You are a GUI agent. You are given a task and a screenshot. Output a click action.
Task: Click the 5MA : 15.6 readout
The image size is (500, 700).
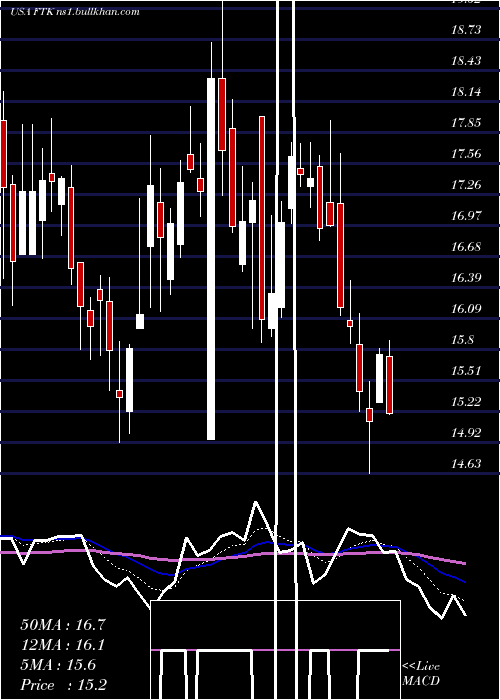pos(58,665)
